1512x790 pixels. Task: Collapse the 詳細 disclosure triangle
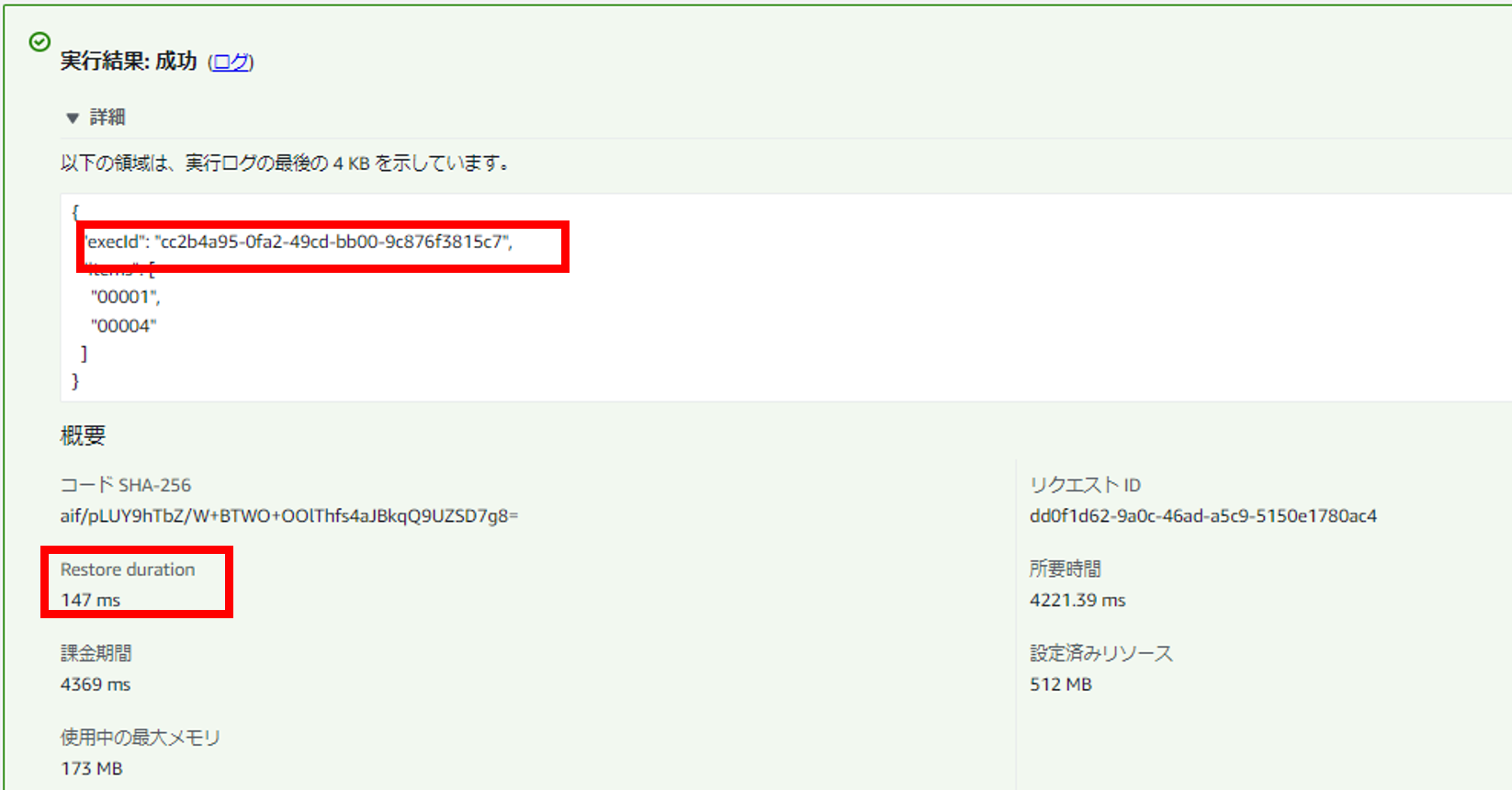73,118
